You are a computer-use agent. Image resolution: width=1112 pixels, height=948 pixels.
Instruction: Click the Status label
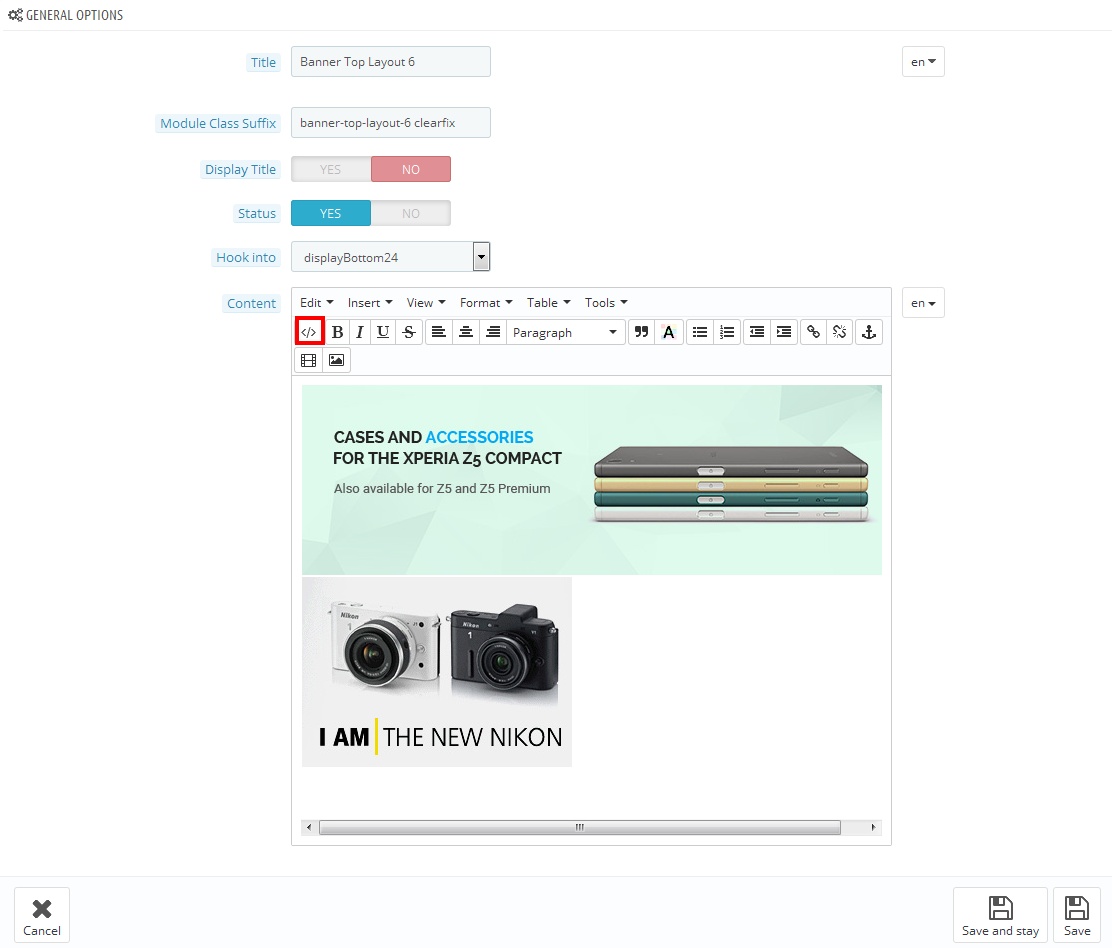point(256,213)
